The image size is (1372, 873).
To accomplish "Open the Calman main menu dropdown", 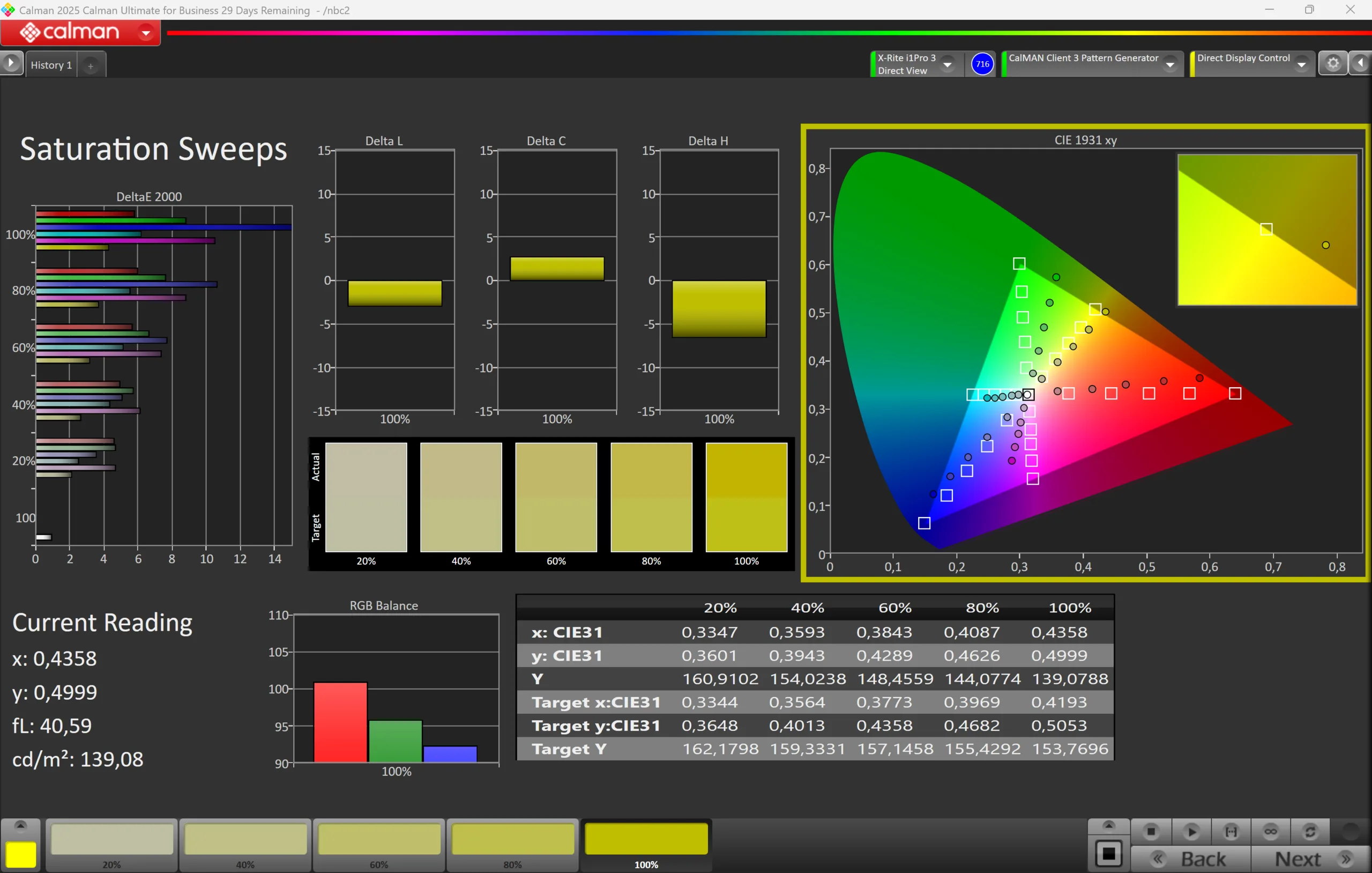I will point(146,33).
